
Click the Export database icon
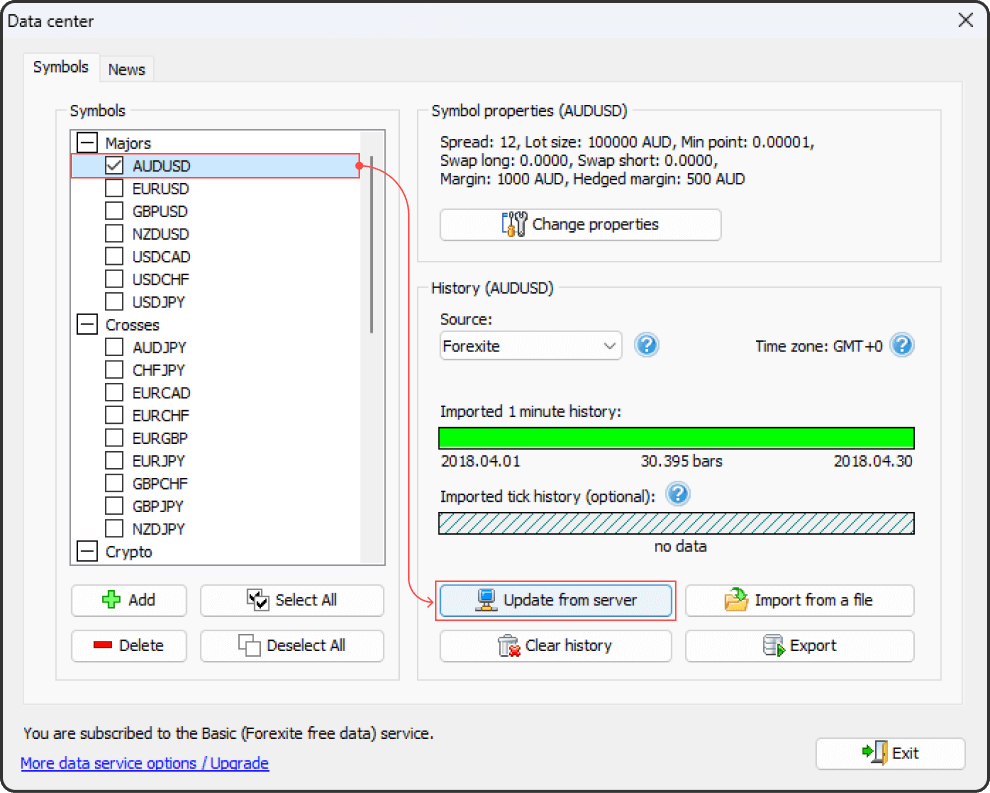click(x=773, y=646)
